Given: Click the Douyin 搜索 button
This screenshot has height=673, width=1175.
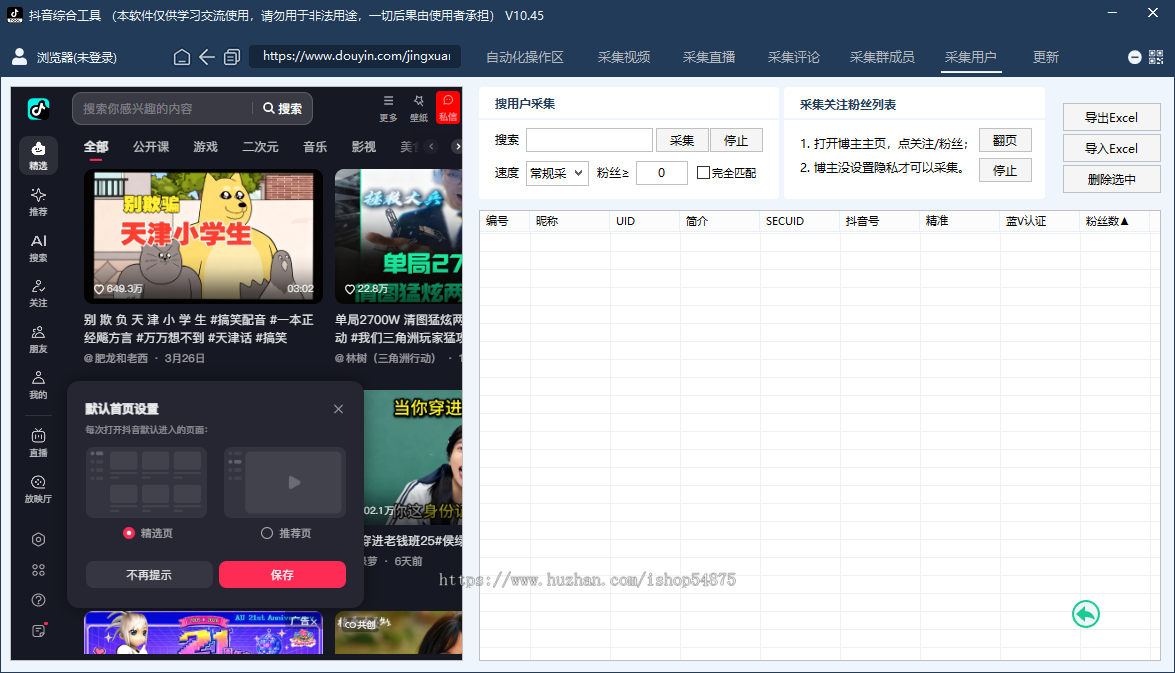Looking at the screenshot, I should (283, 109).
